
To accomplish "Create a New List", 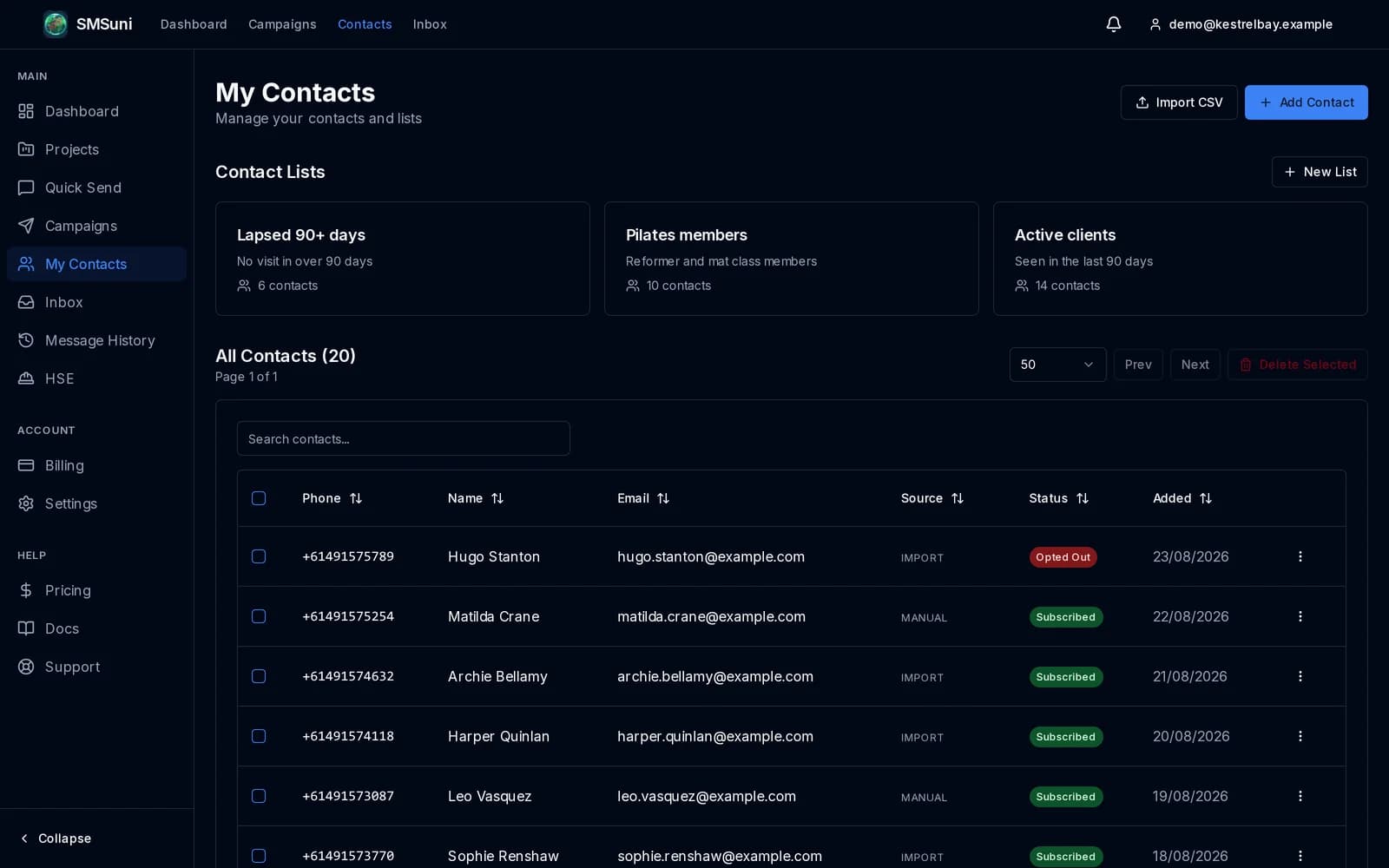I will click(1320, 172).
